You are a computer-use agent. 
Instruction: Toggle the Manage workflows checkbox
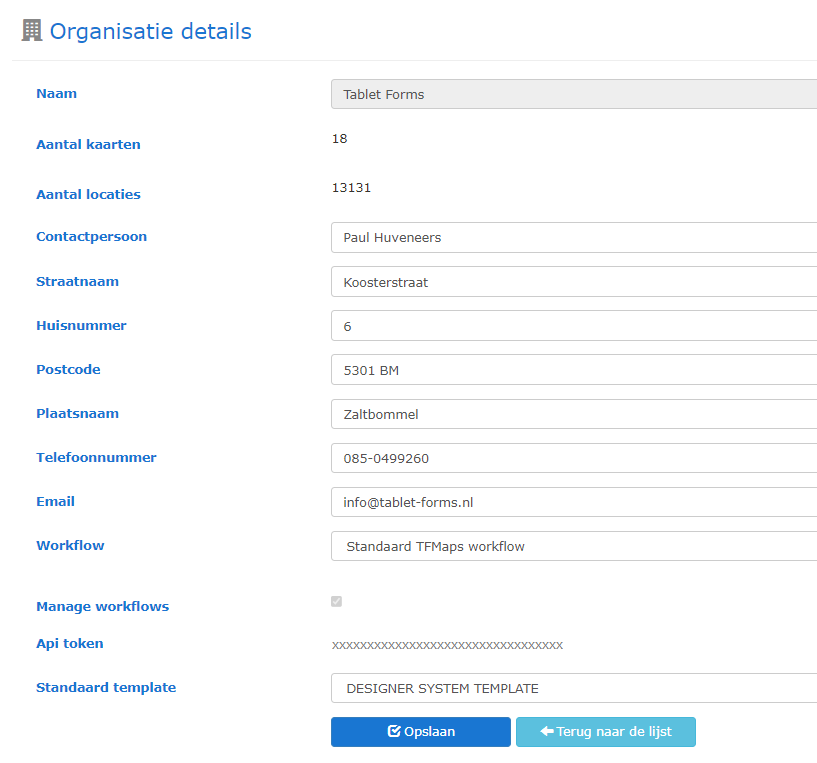(337, 601)
